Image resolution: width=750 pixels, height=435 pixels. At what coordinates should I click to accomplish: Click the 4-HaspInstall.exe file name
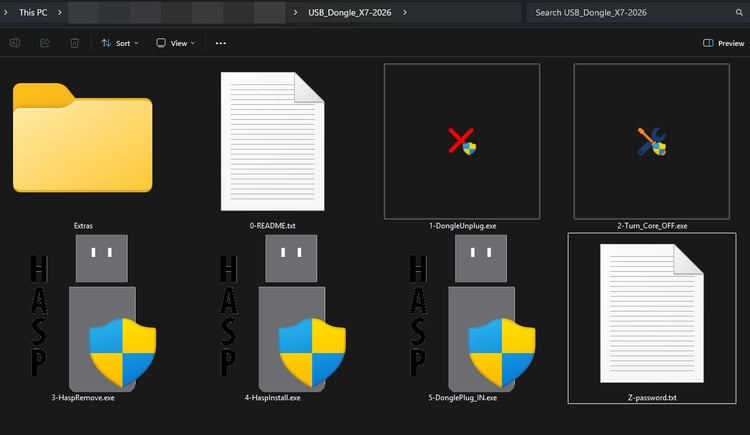coord(273,398)
